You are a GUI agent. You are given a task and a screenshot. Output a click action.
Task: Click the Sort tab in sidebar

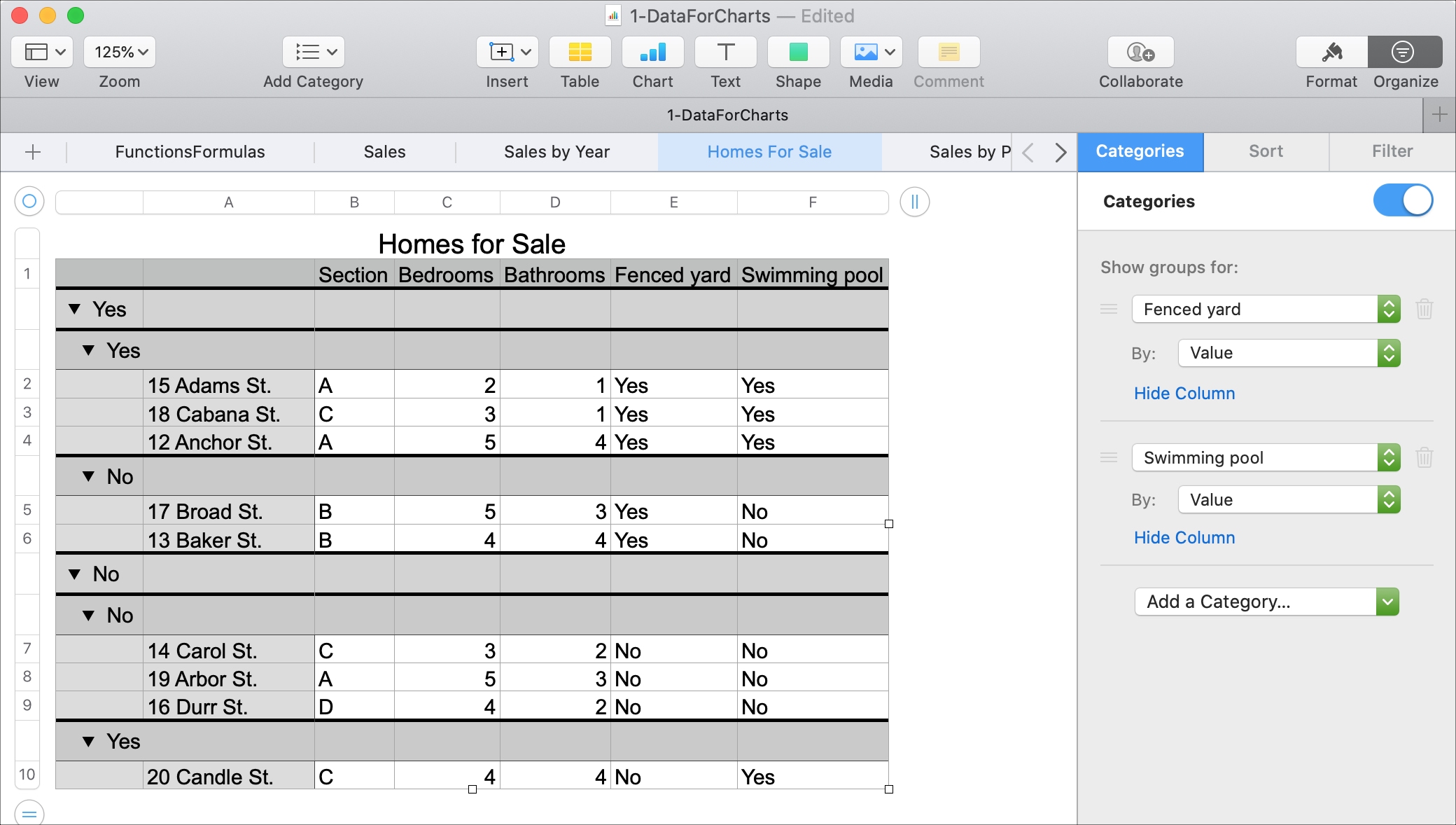(1264, 151)
